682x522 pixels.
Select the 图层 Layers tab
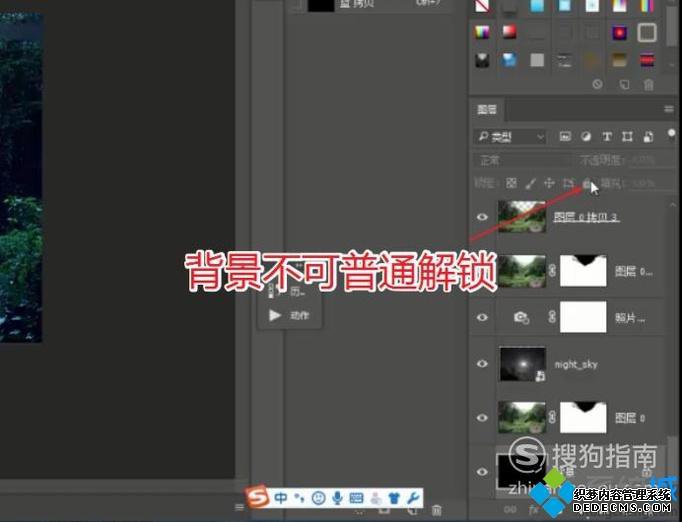click(x=487, y=109)
